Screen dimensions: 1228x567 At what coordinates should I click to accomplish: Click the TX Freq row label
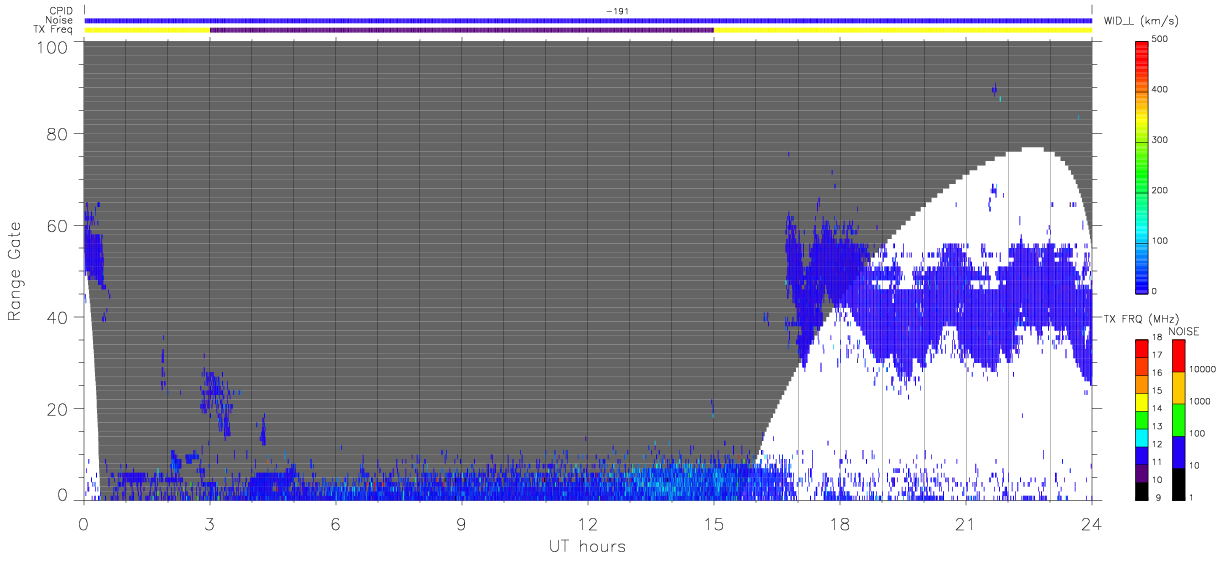point(53,30)
